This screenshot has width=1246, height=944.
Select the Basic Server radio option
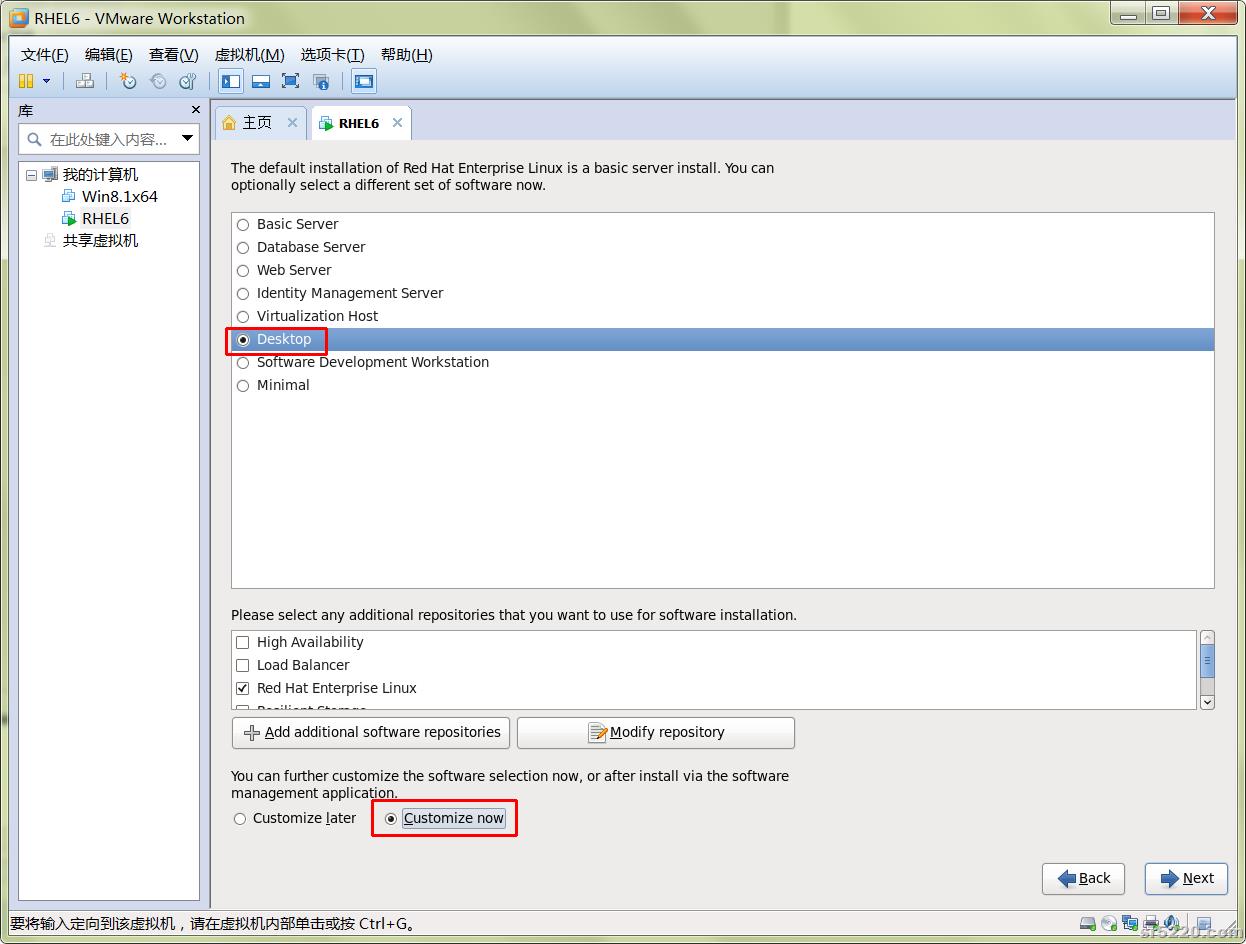243,225
